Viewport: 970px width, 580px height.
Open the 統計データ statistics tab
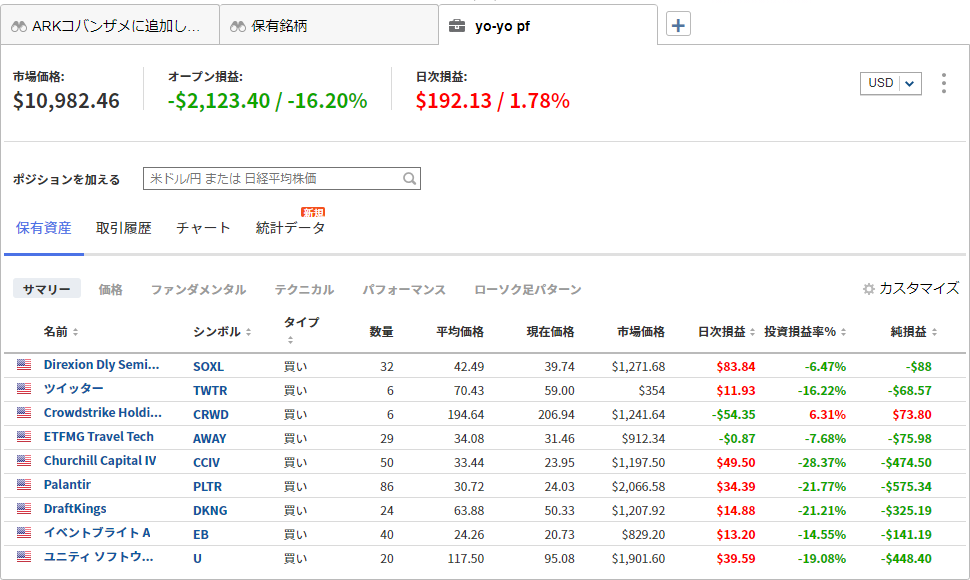pyautogui.click(x=290, y=228)
